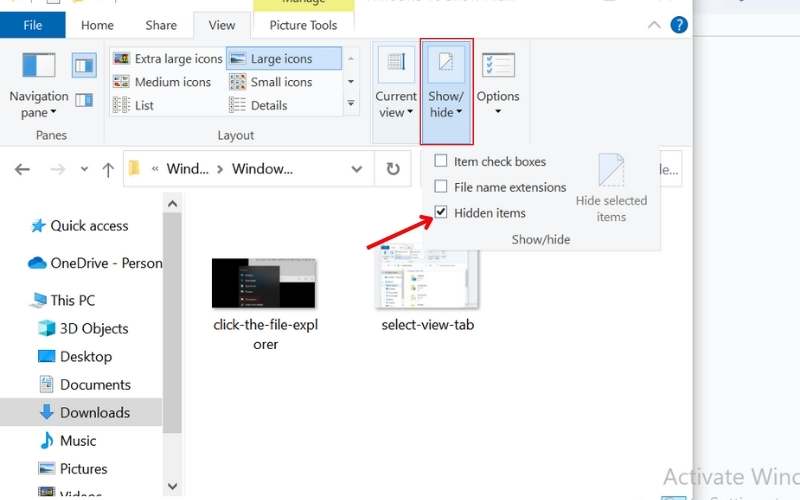Open the Picture Tools tab
Screen dimensions: 800x500
[x=303, y=25]
